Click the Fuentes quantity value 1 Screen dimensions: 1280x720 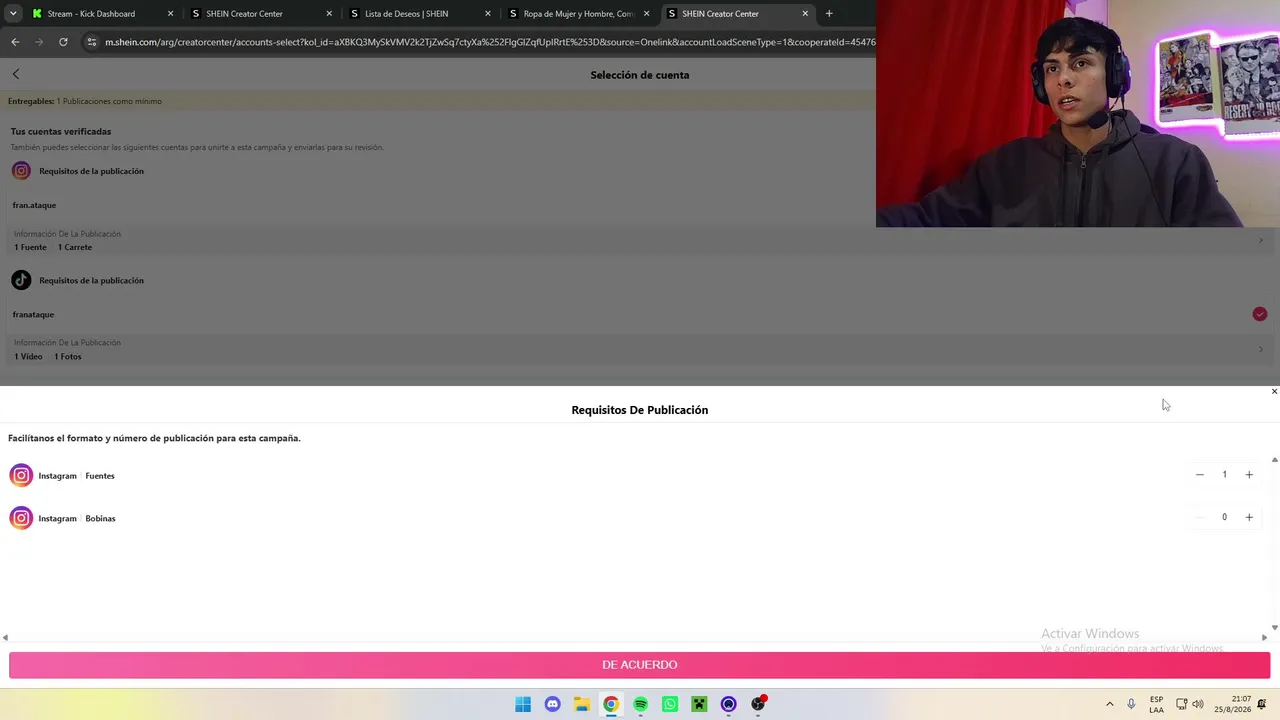point(1224,475)
